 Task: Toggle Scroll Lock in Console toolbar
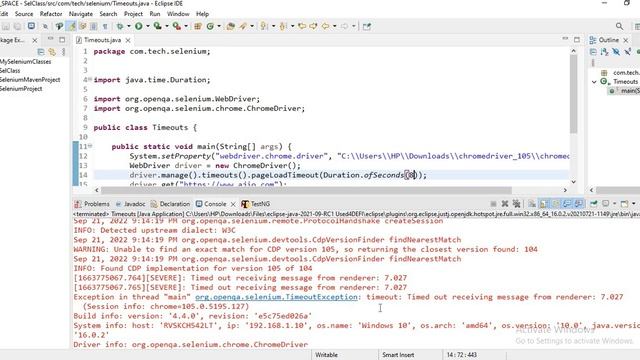tap(544, 203)
